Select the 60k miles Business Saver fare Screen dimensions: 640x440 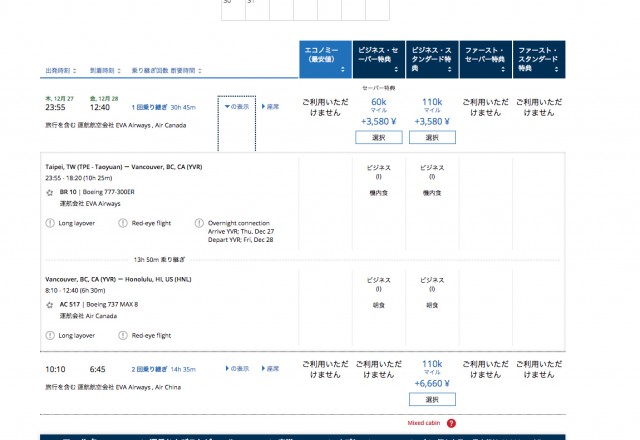(x=379, y=138)
